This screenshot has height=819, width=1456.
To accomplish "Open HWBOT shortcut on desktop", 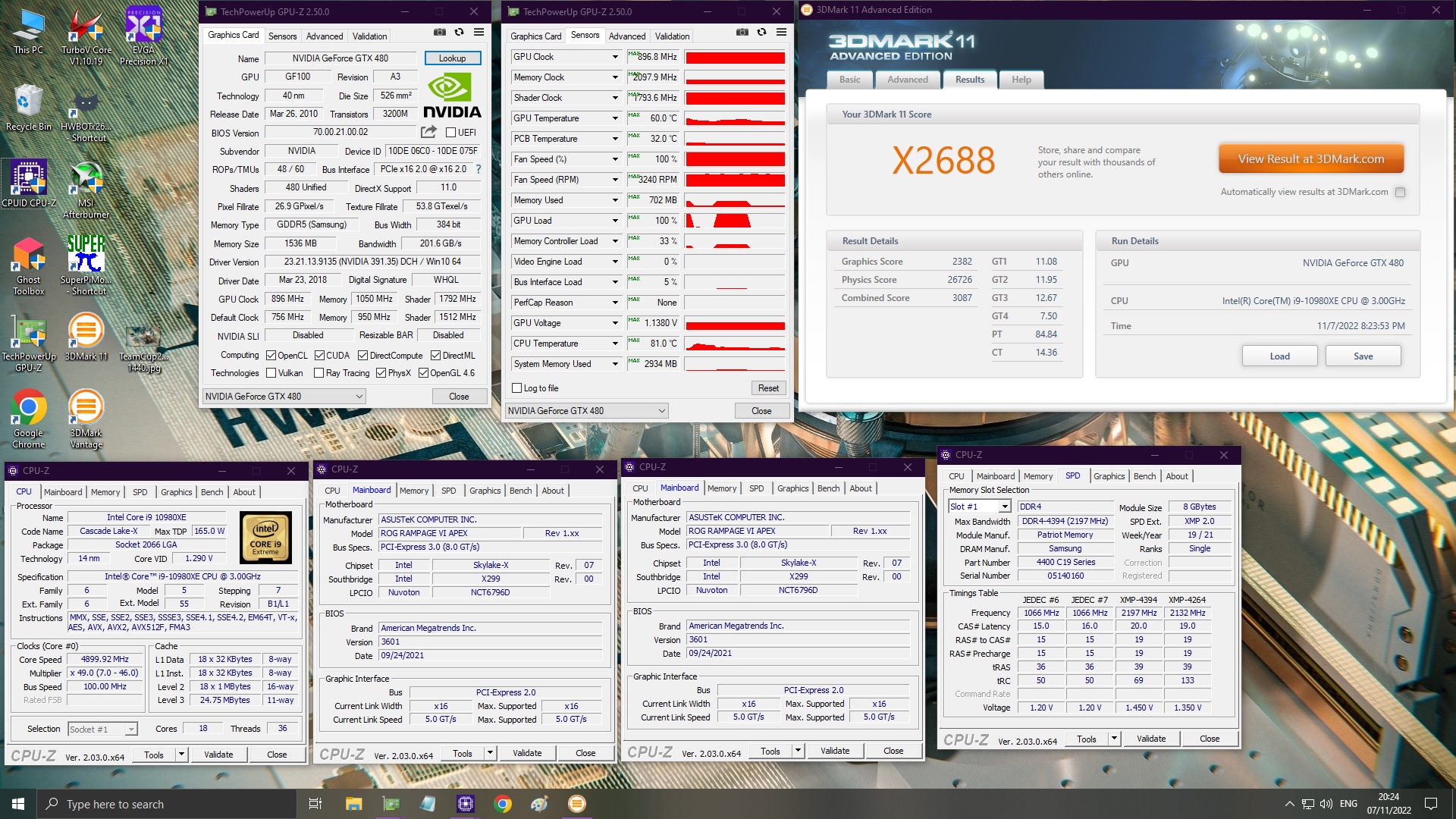I will (86, 114).
